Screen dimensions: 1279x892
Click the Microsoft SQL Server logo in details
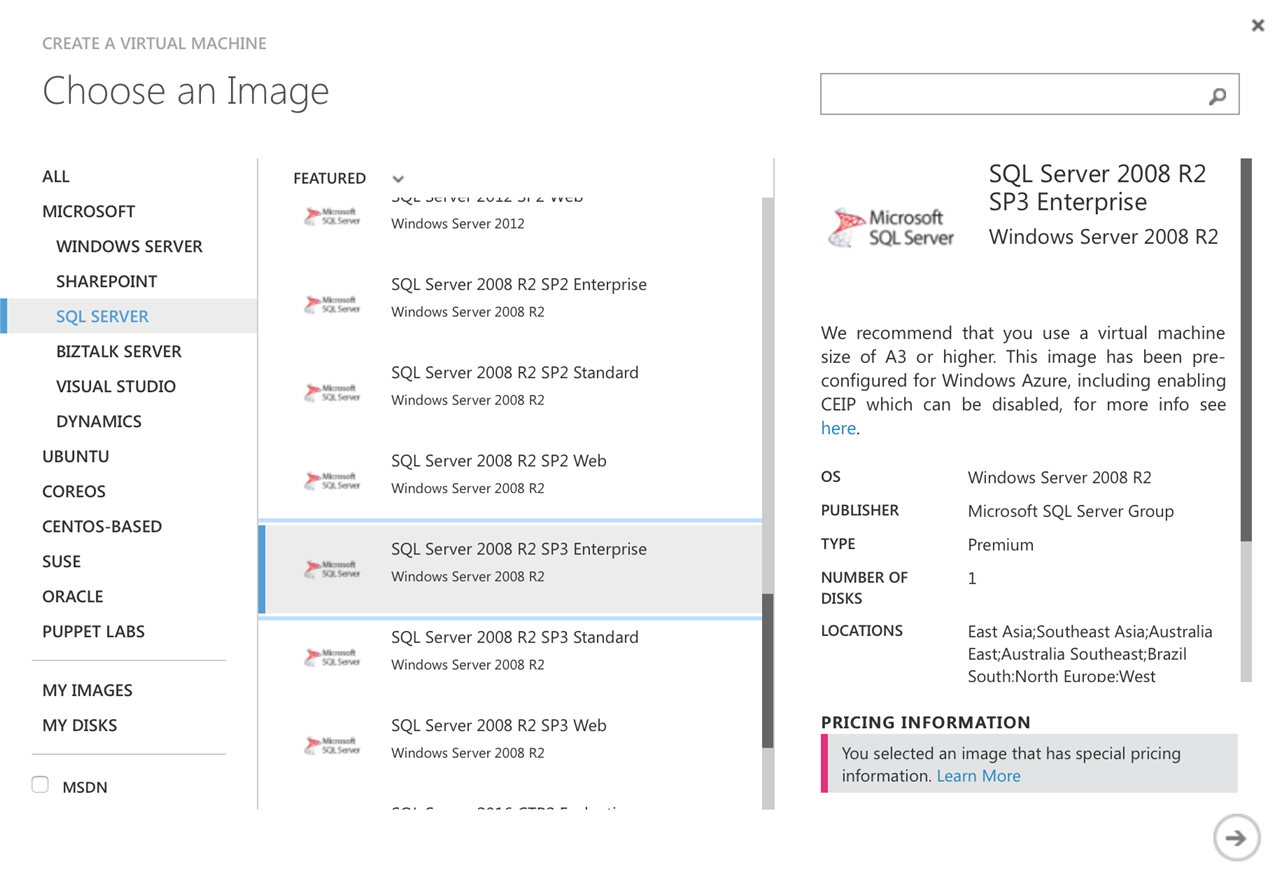click(891, 227)
